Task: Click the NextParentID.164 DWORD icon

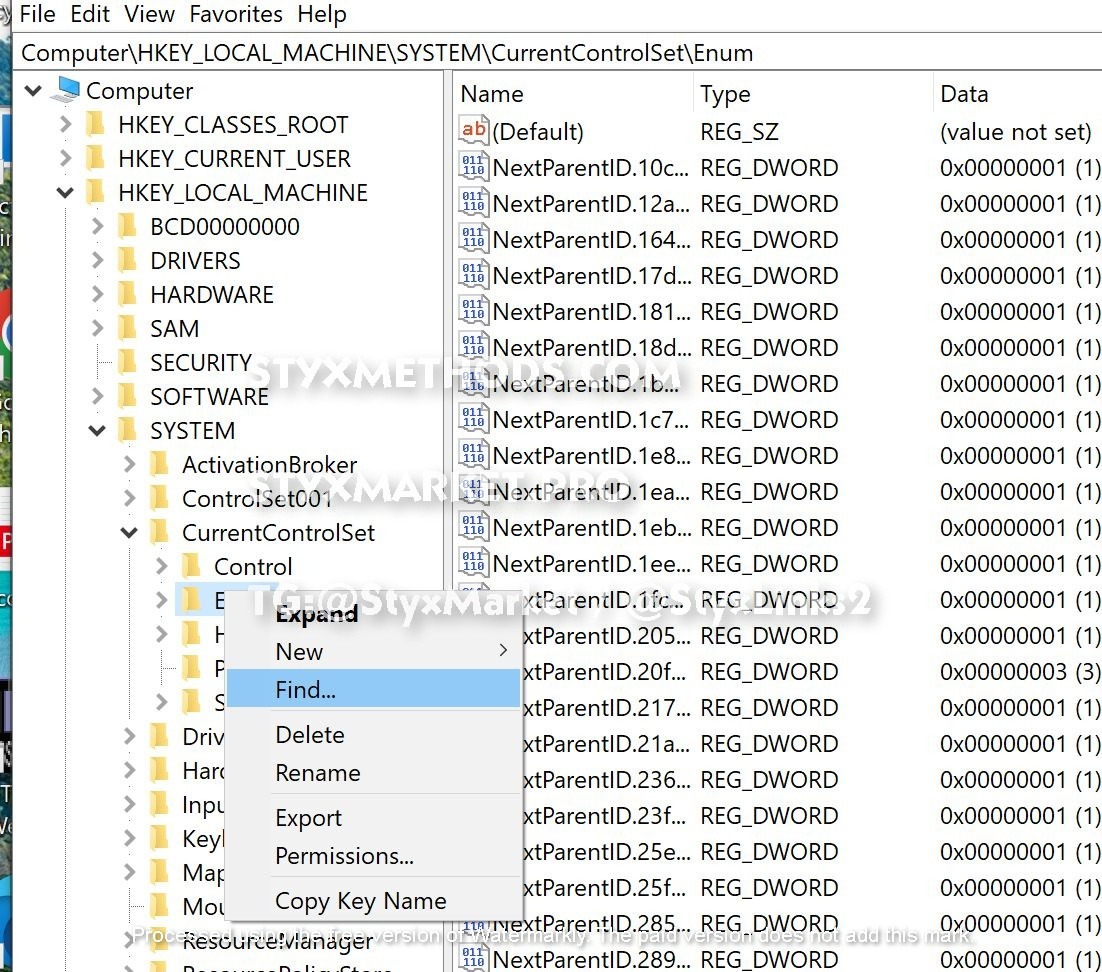Action: [x=473, y=238]
